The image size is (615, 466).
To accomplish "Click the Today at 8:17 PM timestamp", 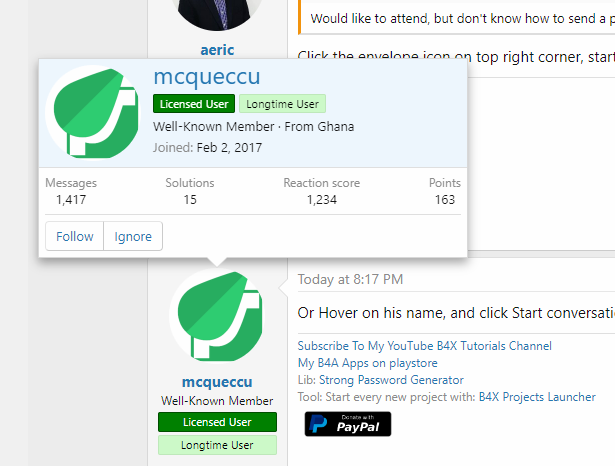I will click(350, 279).
